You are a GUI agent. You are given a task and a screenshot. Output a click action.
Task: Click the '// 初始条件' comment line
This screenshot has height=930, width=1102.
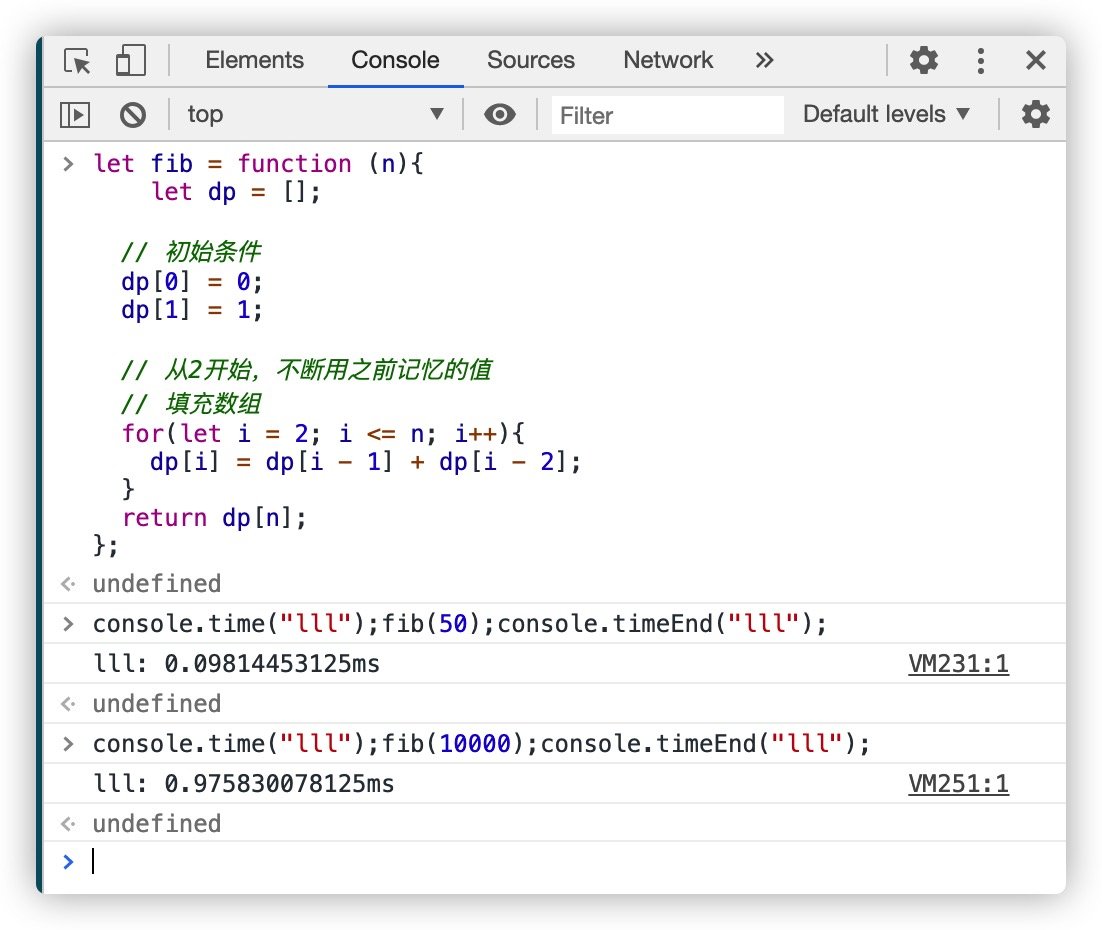191,251
